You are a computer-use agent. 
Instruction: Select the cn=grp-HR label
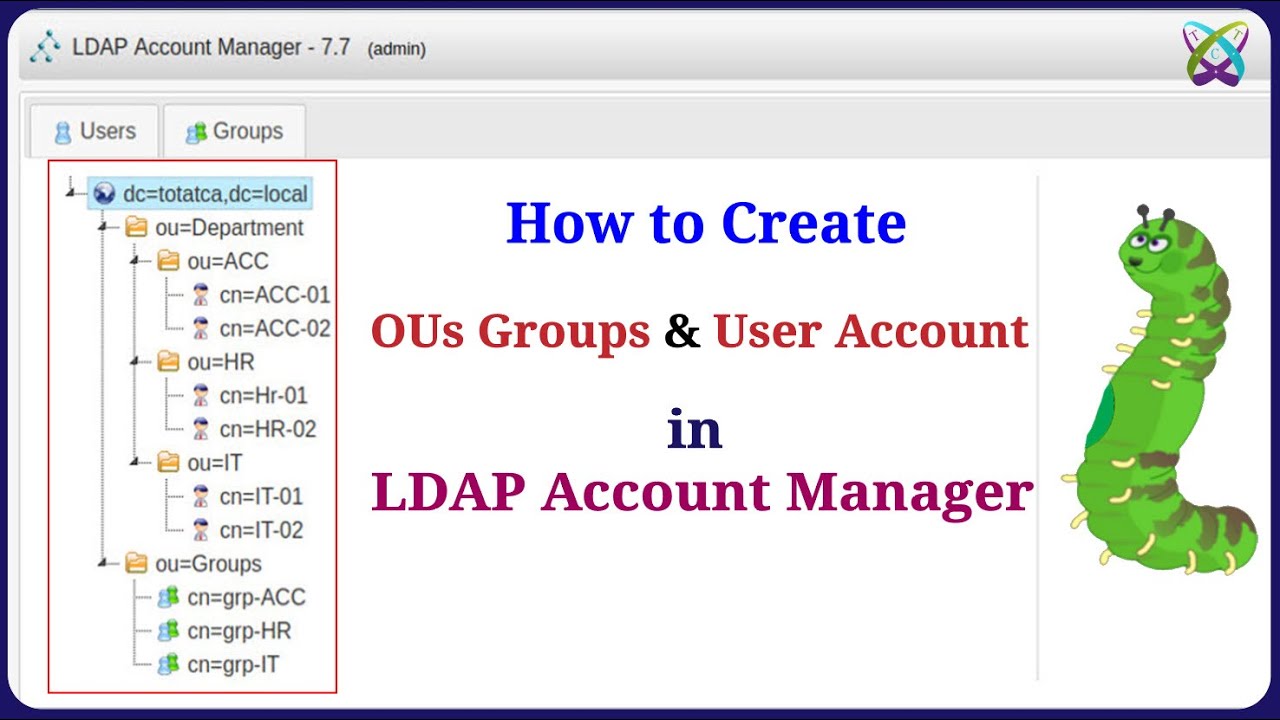[239, 631]
